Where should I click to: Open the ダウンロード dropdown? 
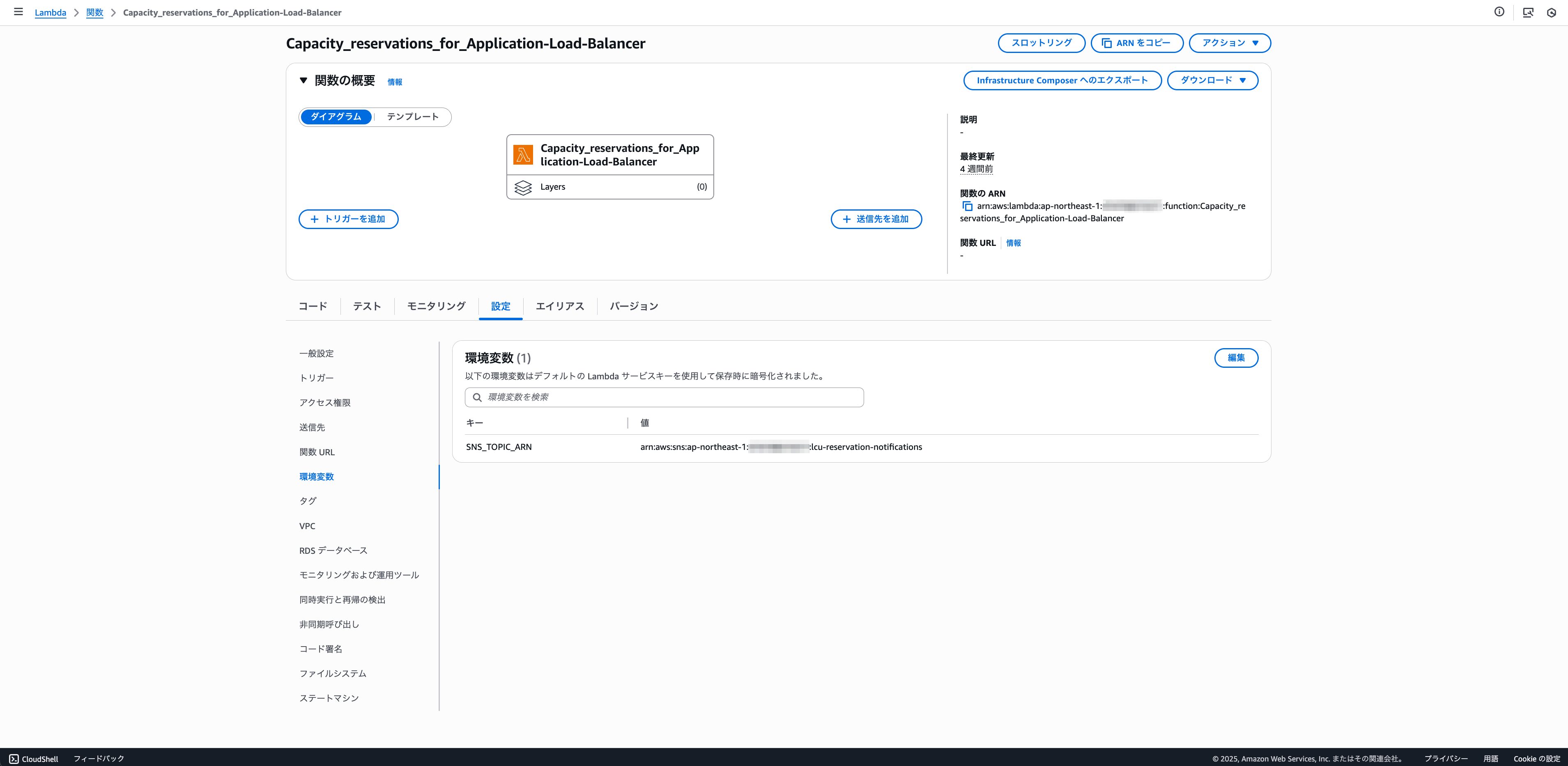(x=1212, y=80)
